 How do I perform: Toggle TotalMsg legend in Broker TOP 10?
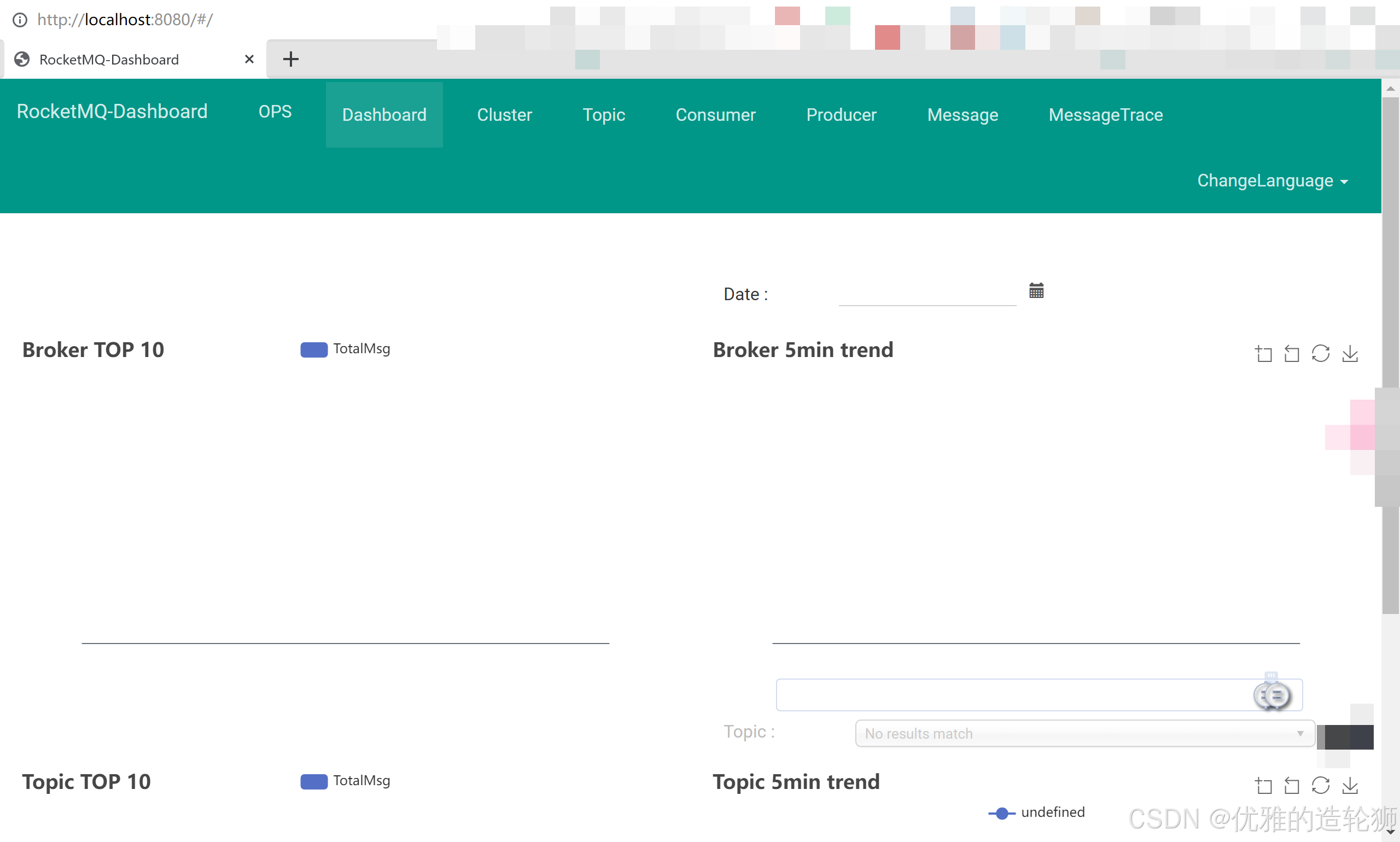pyautogui.click(x=345, y=349)
